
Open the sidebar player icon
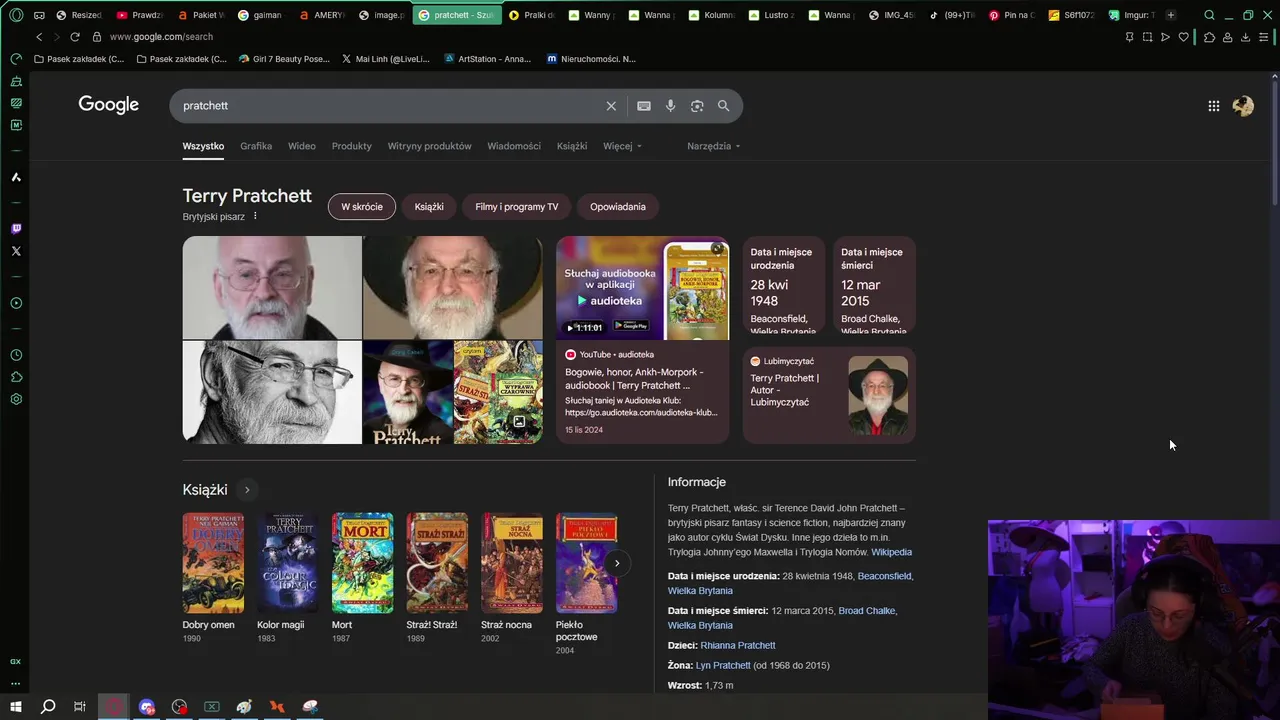[16, 303]
